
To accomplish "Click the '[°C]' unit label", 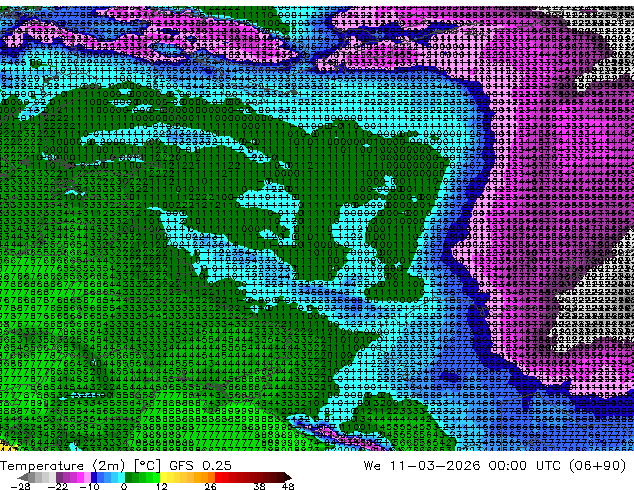I will tap(148, 466).
